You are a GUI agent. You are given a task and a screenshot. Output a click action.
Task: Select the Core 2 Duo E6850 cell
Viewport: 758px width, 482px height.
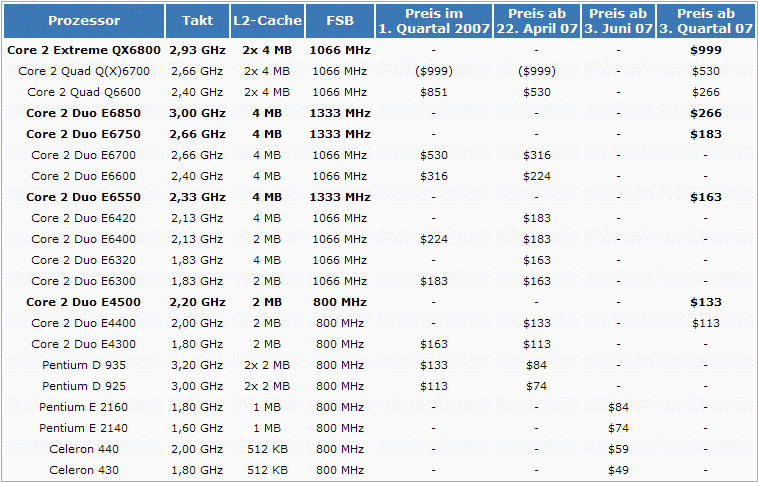pos(84,113)
